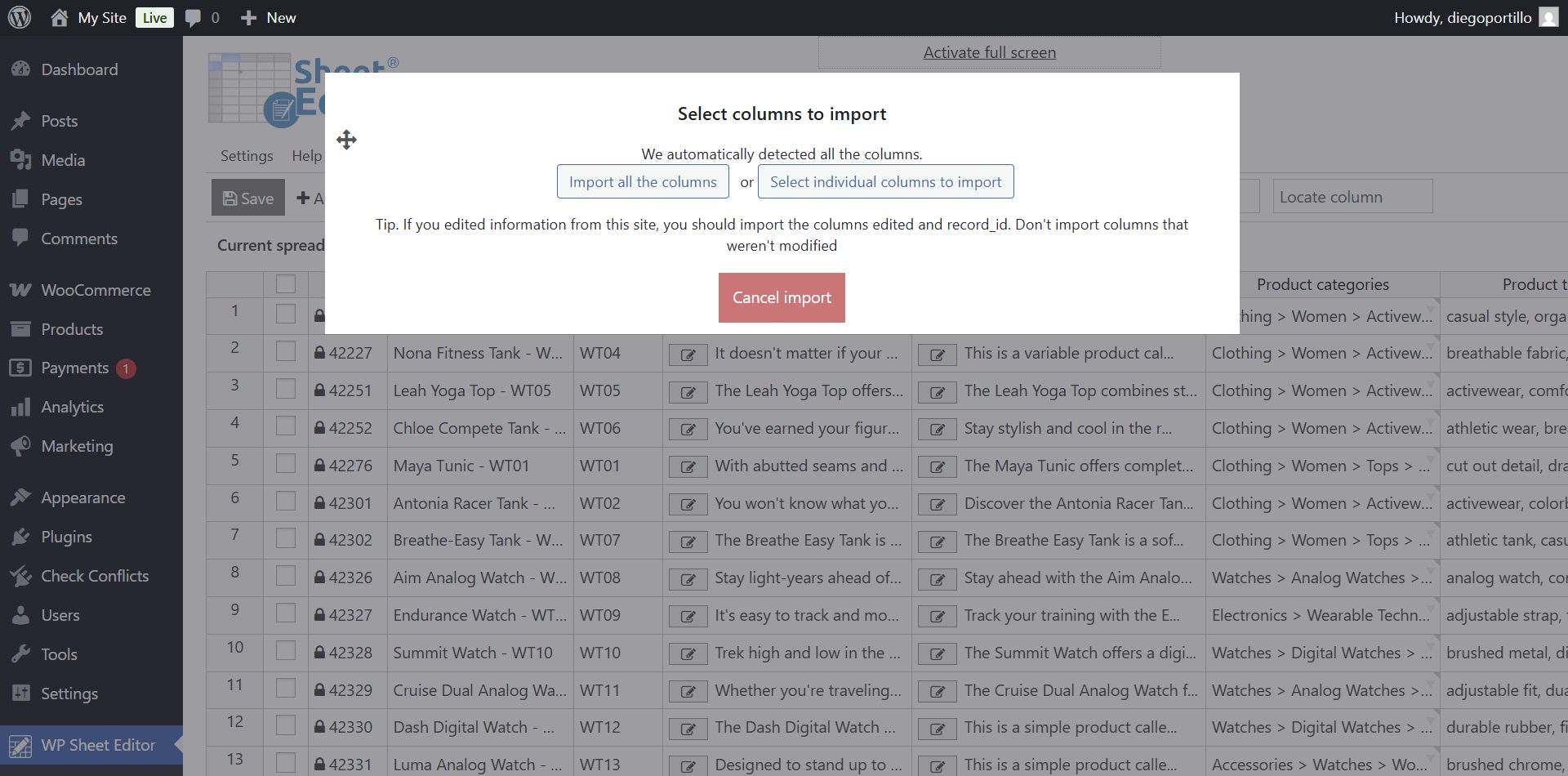Screen dimensions: 1568x776
Task: Open the Analytics section
Action: 73,407
